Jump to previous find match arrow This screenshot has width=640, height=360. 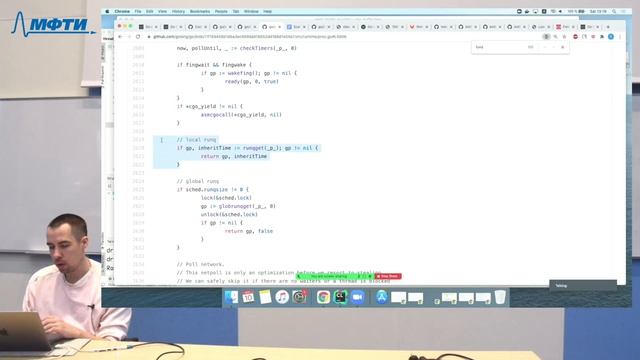click(544, 47)
